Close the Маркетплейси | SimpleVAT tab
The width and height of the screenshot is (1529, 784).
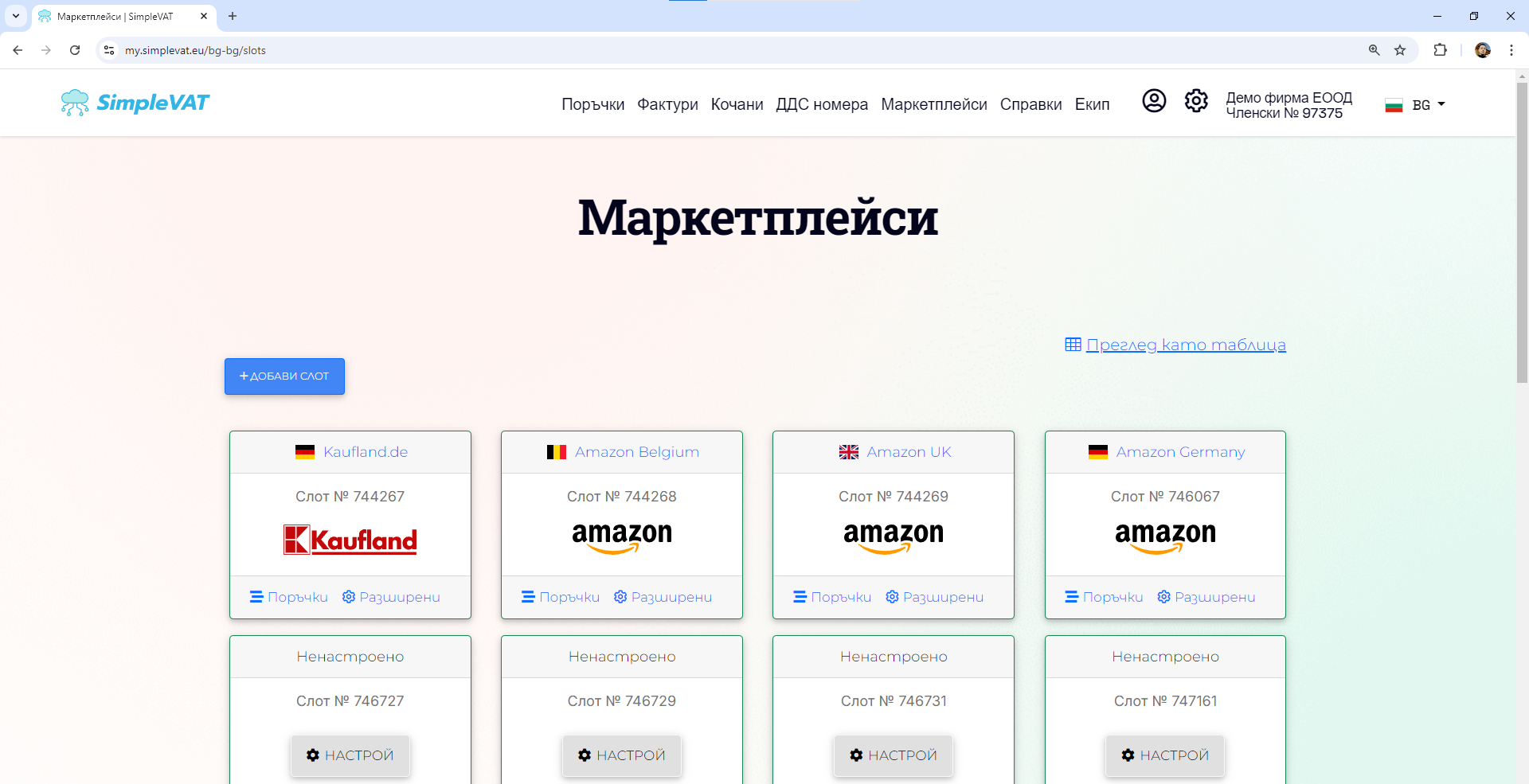pyautogui.click(x=204, y=16)
